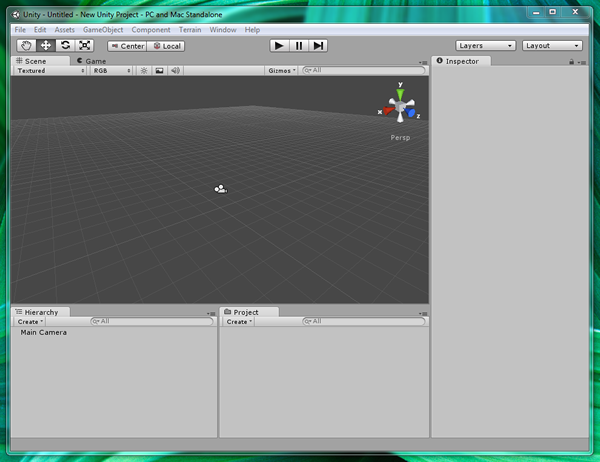The image size is (600, 462).
Task: Toggle Persp projection label
Action: pos(400,137)
